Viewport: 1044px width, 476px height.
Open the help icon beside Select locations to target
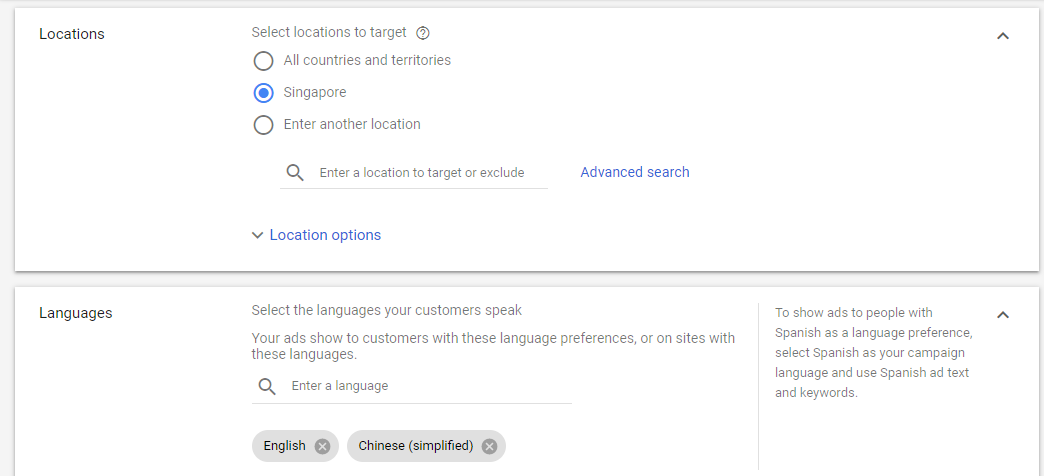tap(422, 33)
